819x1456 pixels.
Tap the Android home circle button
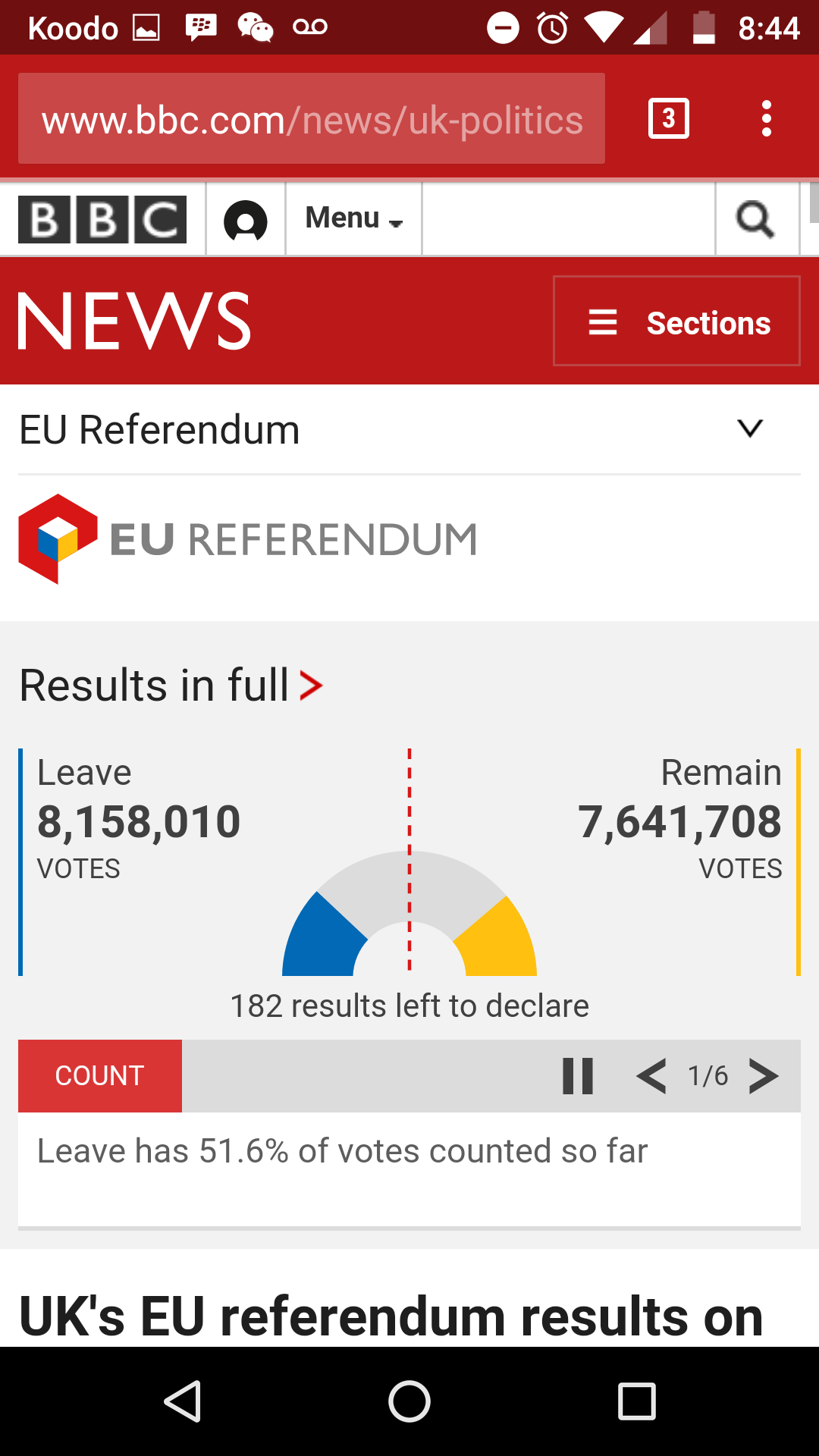(409, 1401)
